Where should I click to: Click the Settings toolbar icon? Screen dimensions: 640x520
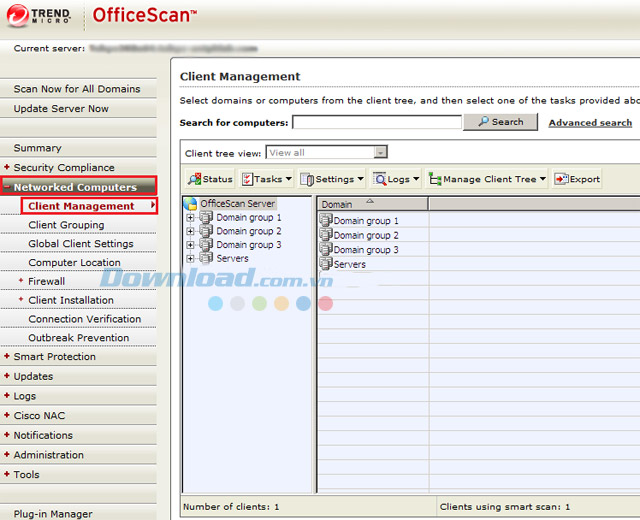tap(307, 179)
